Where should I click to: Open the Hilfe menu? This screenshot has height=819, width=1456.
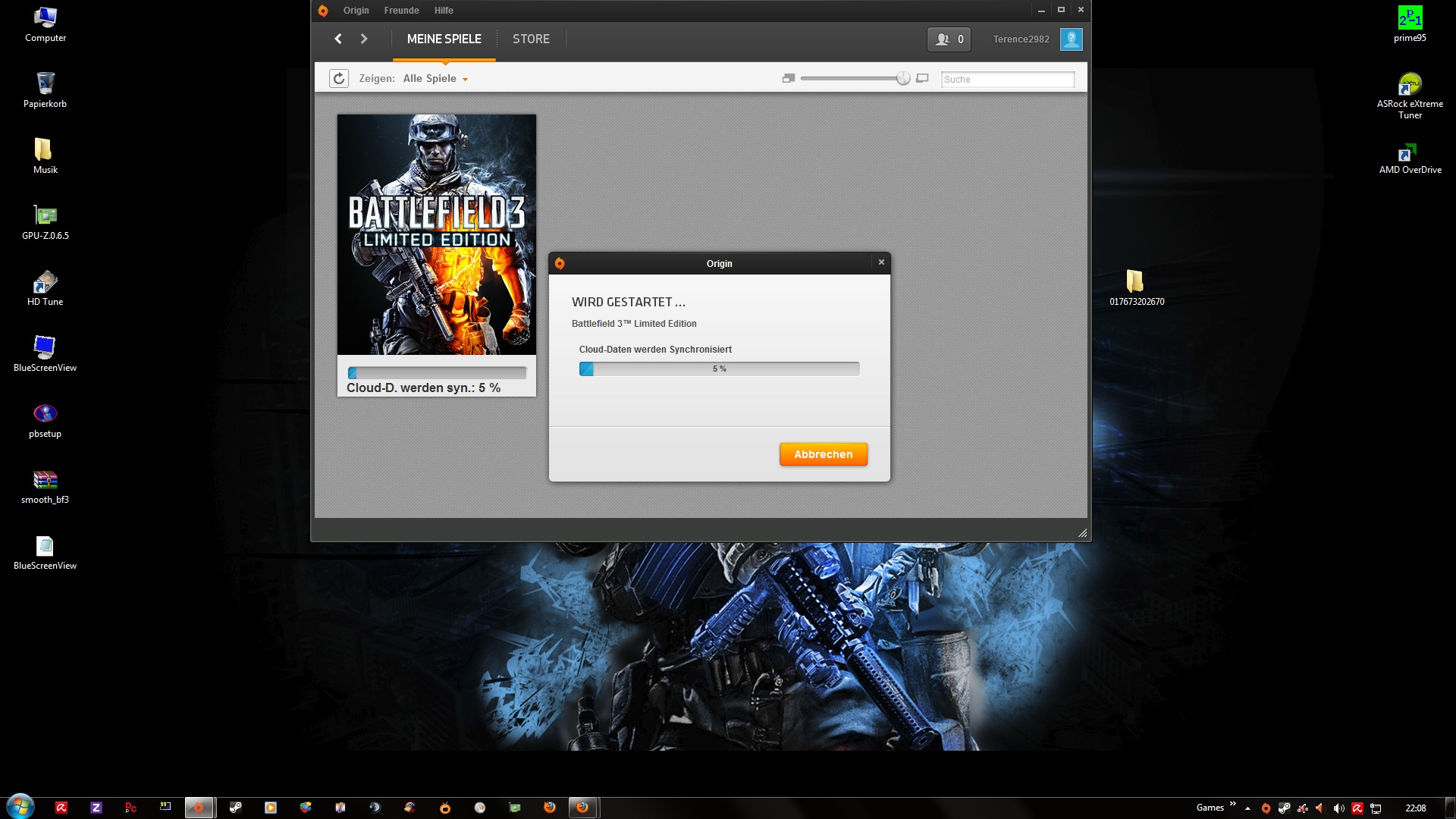(444, 11)
